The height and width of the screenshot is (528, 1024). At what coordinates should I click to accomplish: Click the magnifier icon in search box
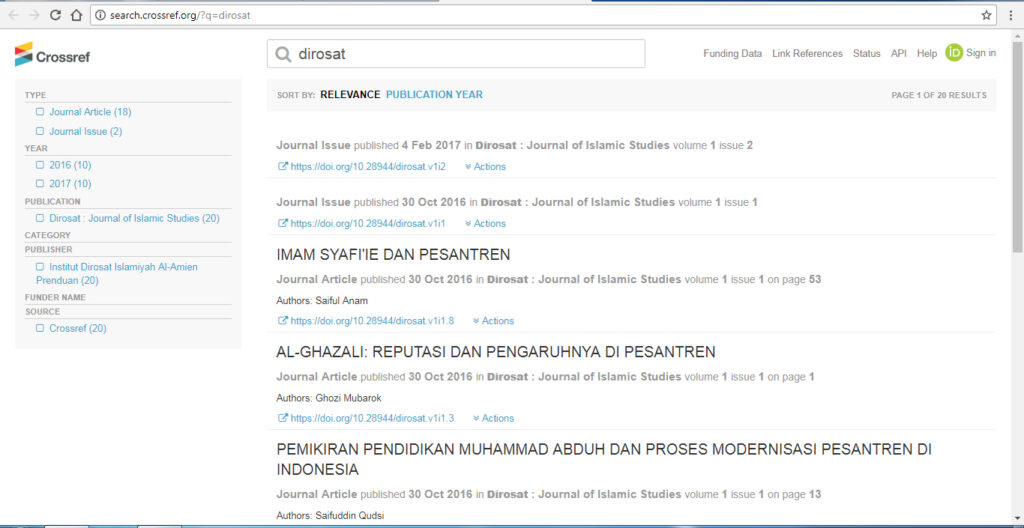pyautogui.click(x=283, y=54)
